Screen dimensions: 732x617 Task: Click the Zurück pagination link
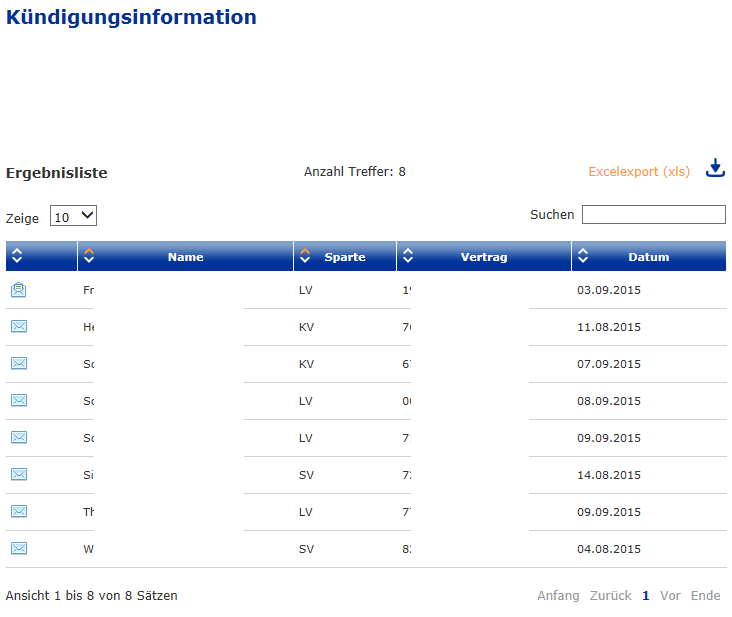[x=610, y=596]
